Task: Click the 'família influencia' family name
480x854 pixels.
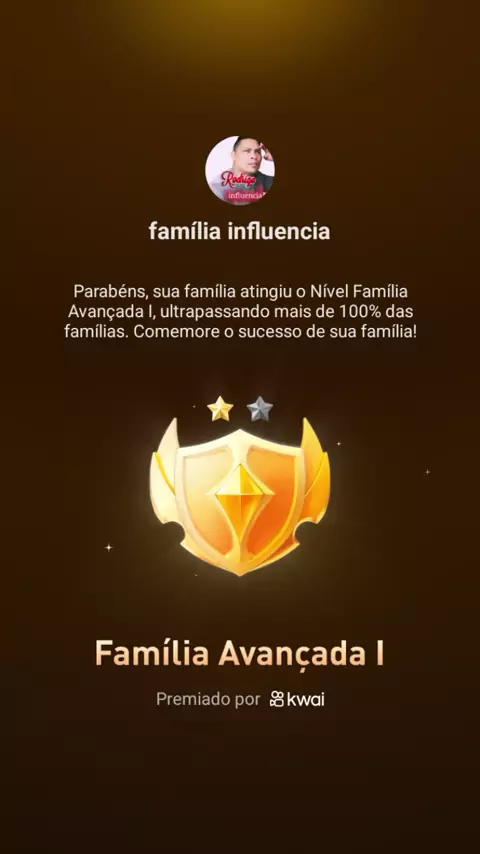Action: tap(240, 231)
